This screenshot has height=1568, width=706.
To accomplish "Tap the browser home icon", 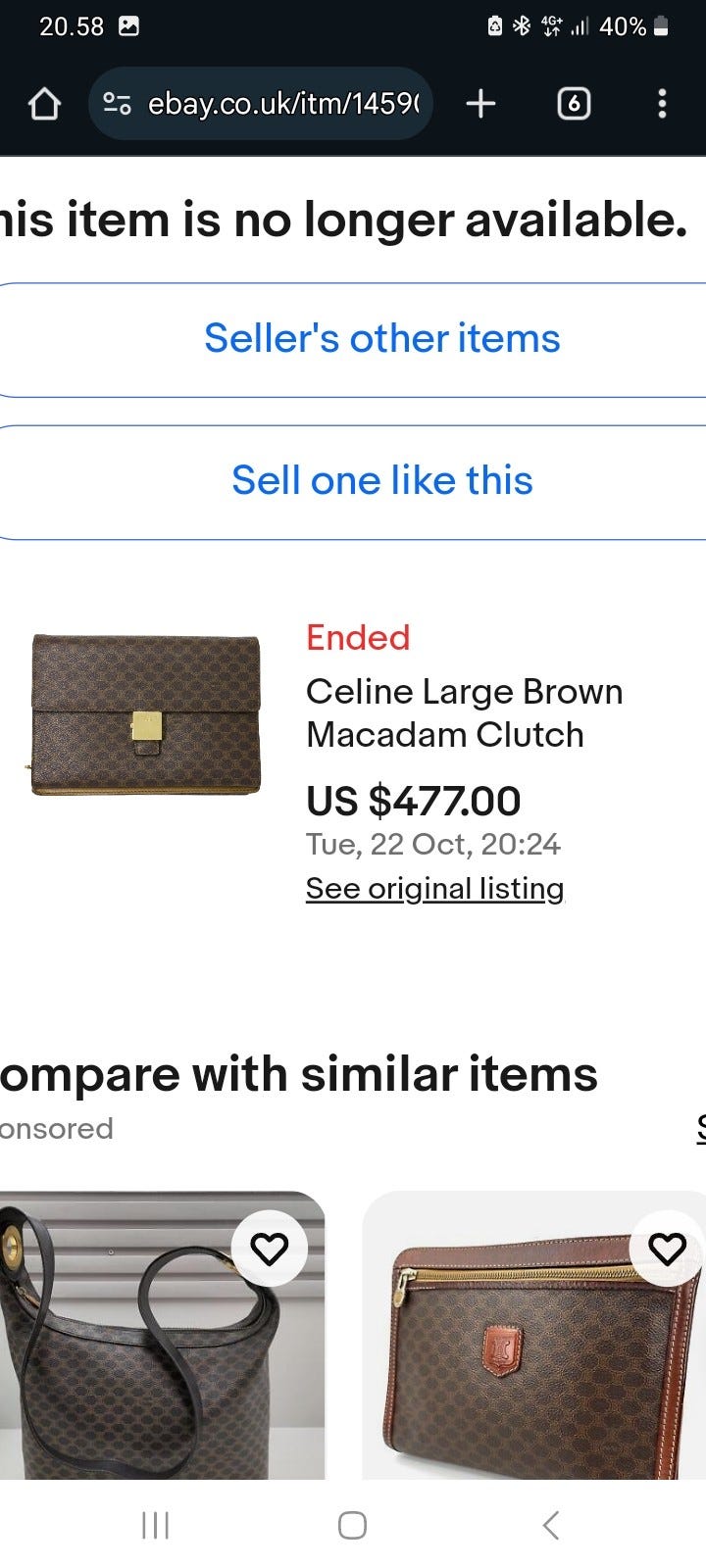I will click(45, 104).
